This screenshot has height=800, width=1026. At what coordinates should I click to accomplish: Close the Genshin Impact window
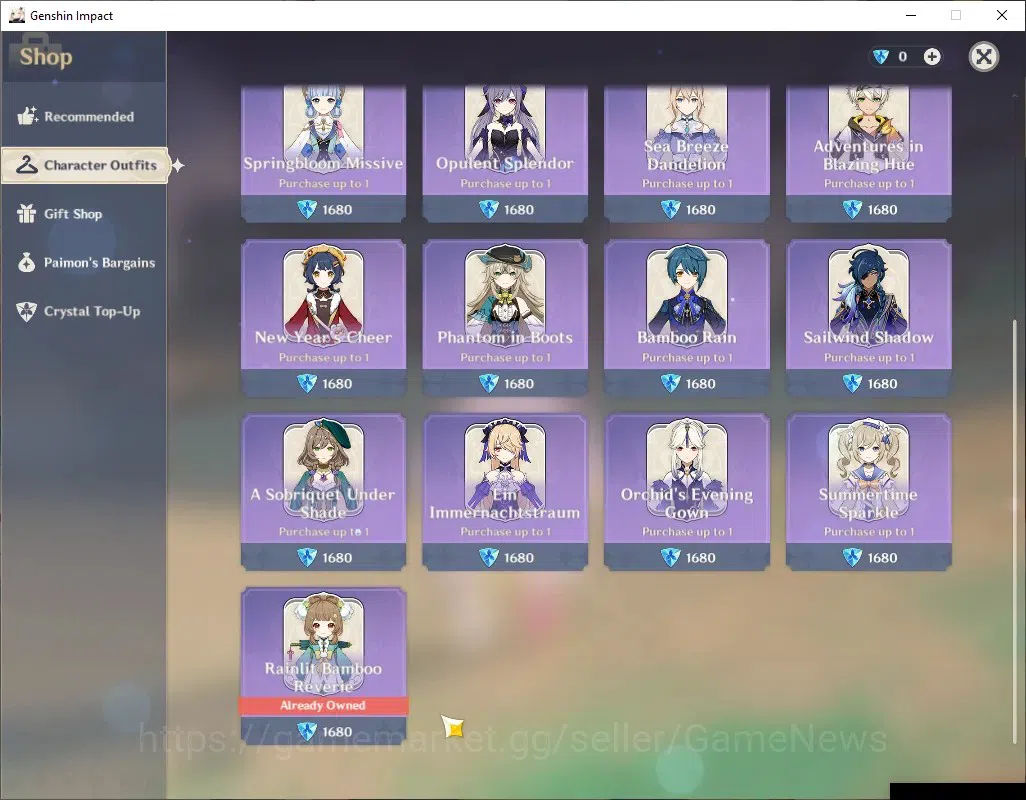[x=1002, y=15]
